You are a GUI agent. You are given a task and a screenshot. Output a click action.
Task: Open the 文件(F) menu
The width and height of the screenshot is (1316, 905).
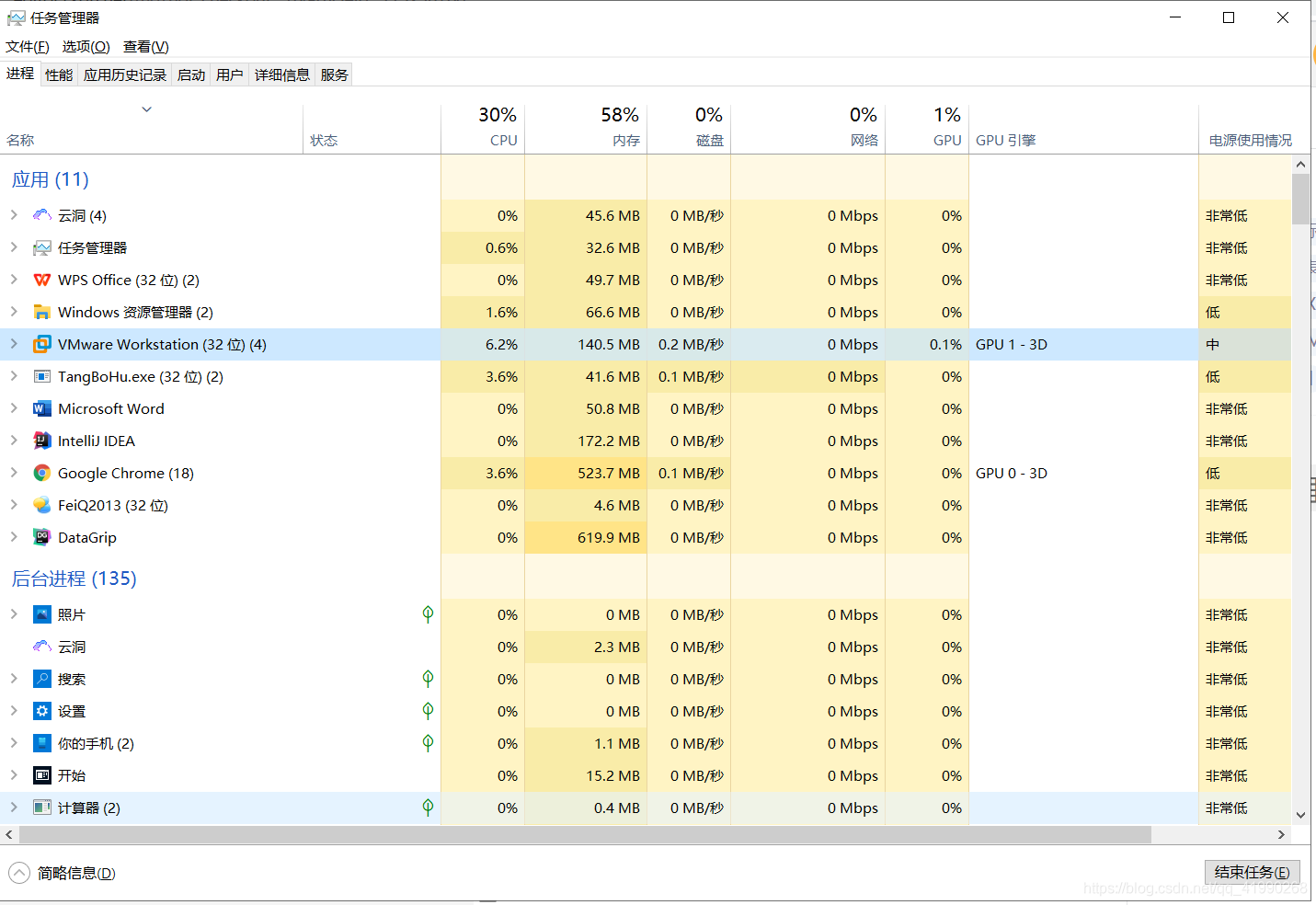coord(28,47)
